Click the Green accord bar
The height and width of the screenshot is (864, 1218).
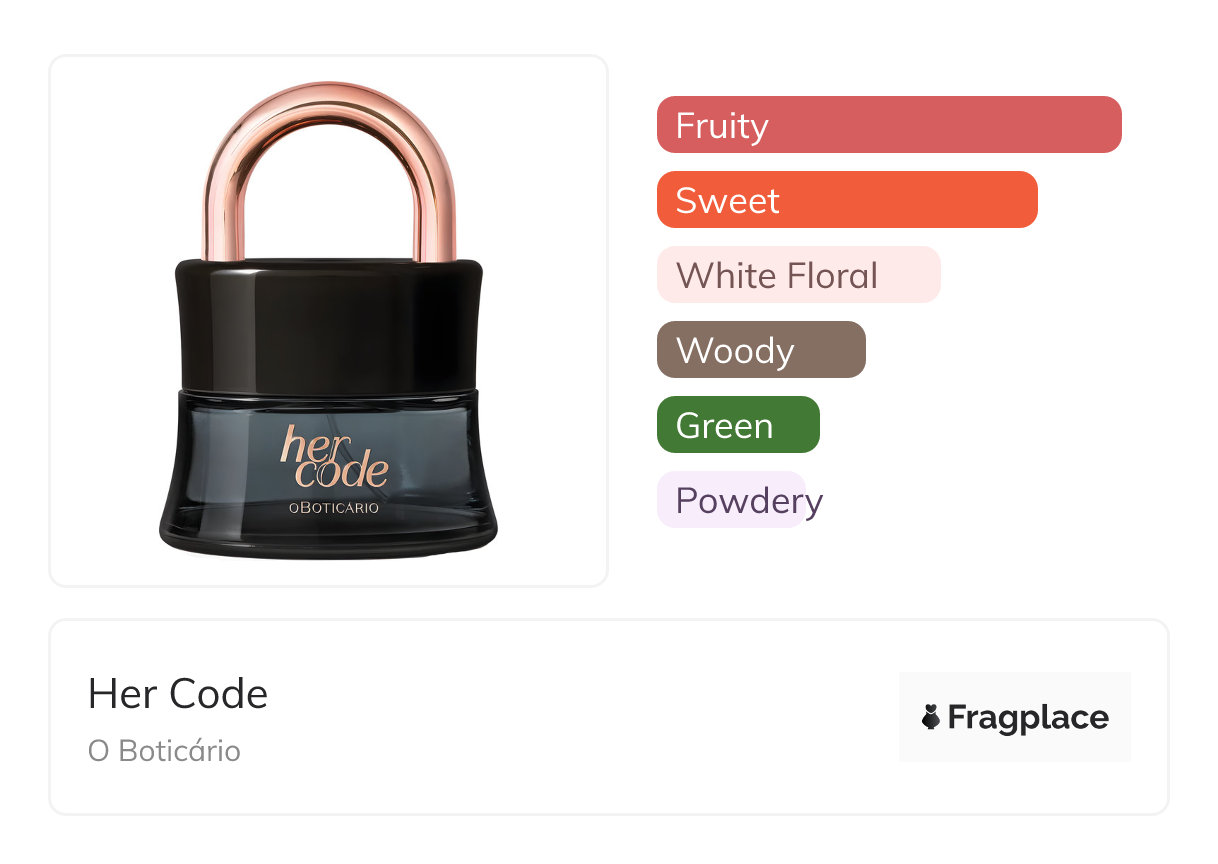pyautogui.click(x=737, y=425)
